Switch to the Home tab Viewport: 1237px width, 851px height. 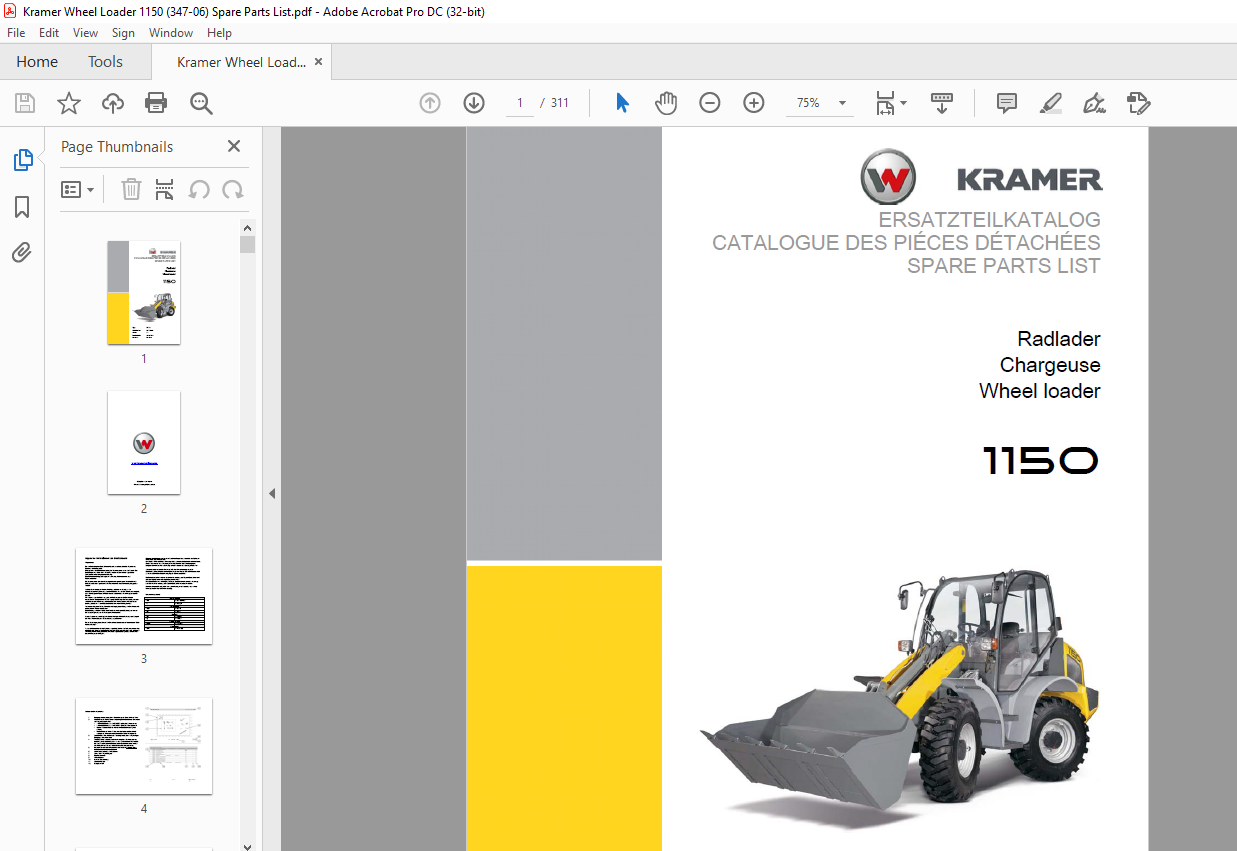(37, 62)
